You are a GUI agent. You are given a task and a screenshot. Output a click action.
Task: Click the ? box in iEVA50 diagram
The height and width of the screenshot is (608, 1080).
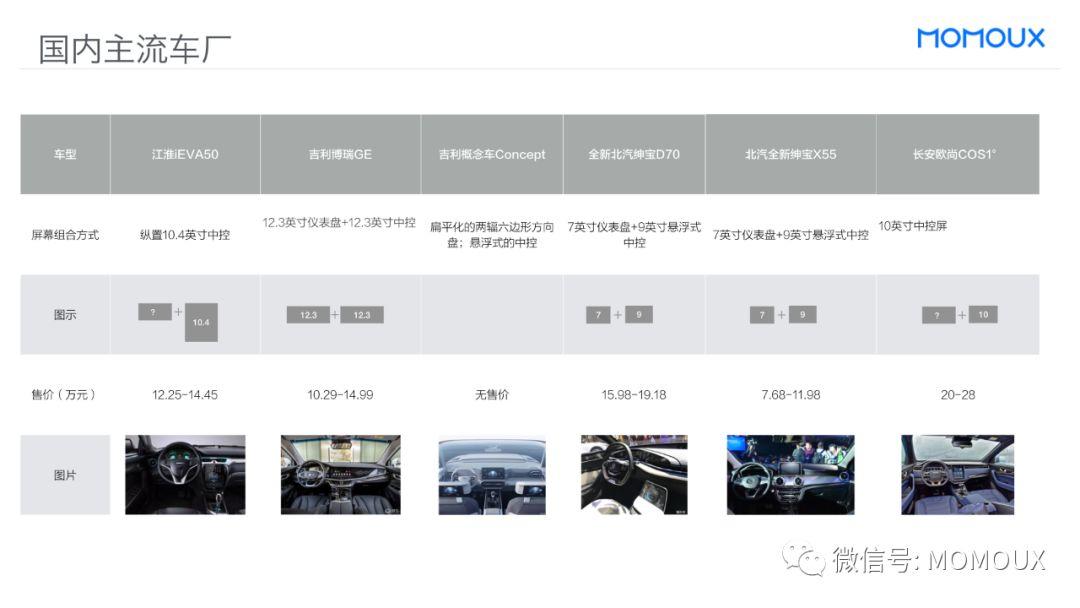pos(154,312)
